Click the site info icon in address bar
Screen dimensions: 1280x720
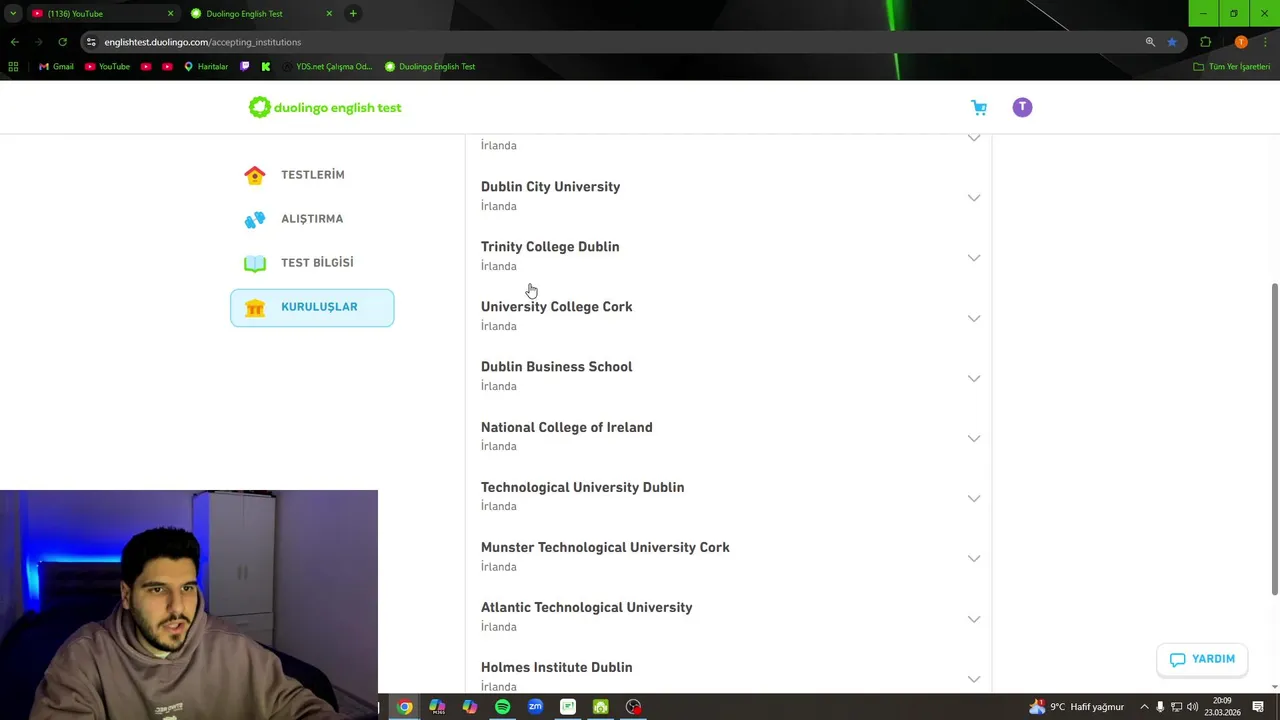click(91, 42)
